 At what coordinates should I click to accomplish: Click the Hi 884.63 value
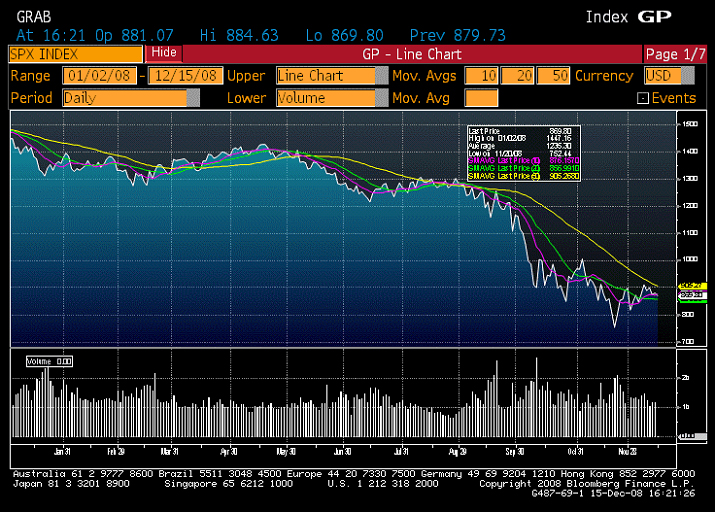coord(239,36)
